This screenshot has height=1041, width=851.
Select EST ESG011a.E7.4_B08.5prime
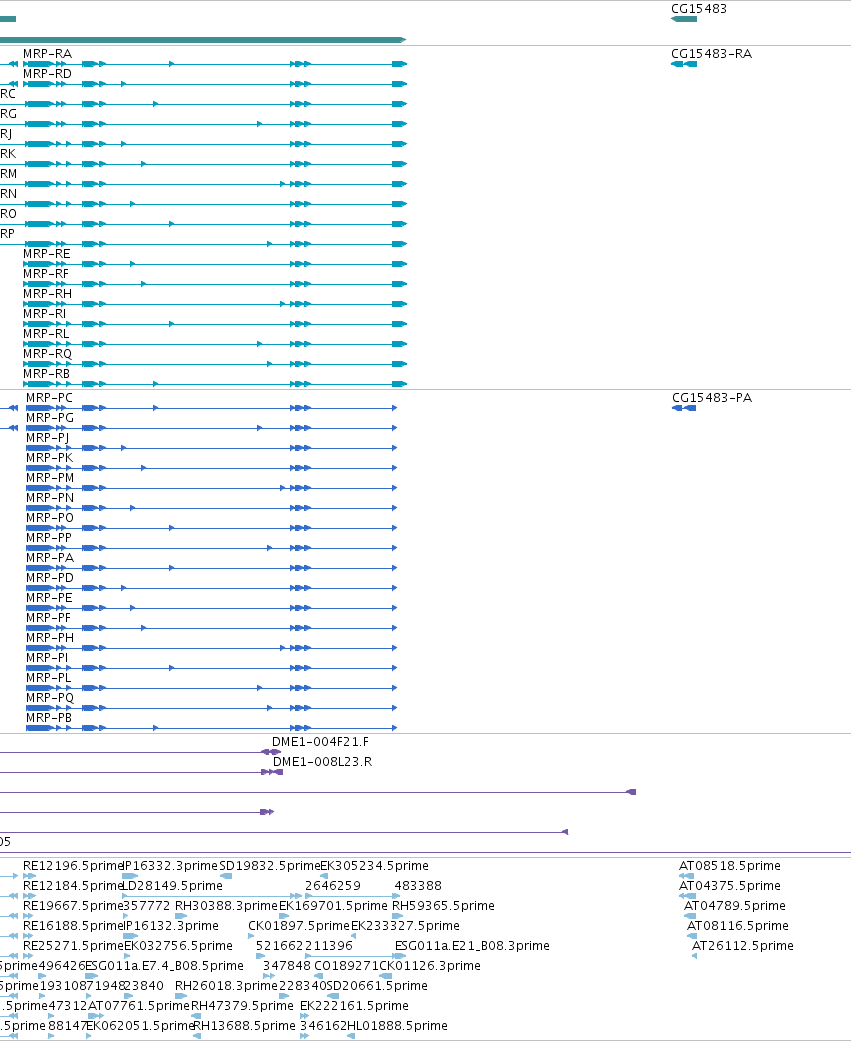[x=164, y=965]
